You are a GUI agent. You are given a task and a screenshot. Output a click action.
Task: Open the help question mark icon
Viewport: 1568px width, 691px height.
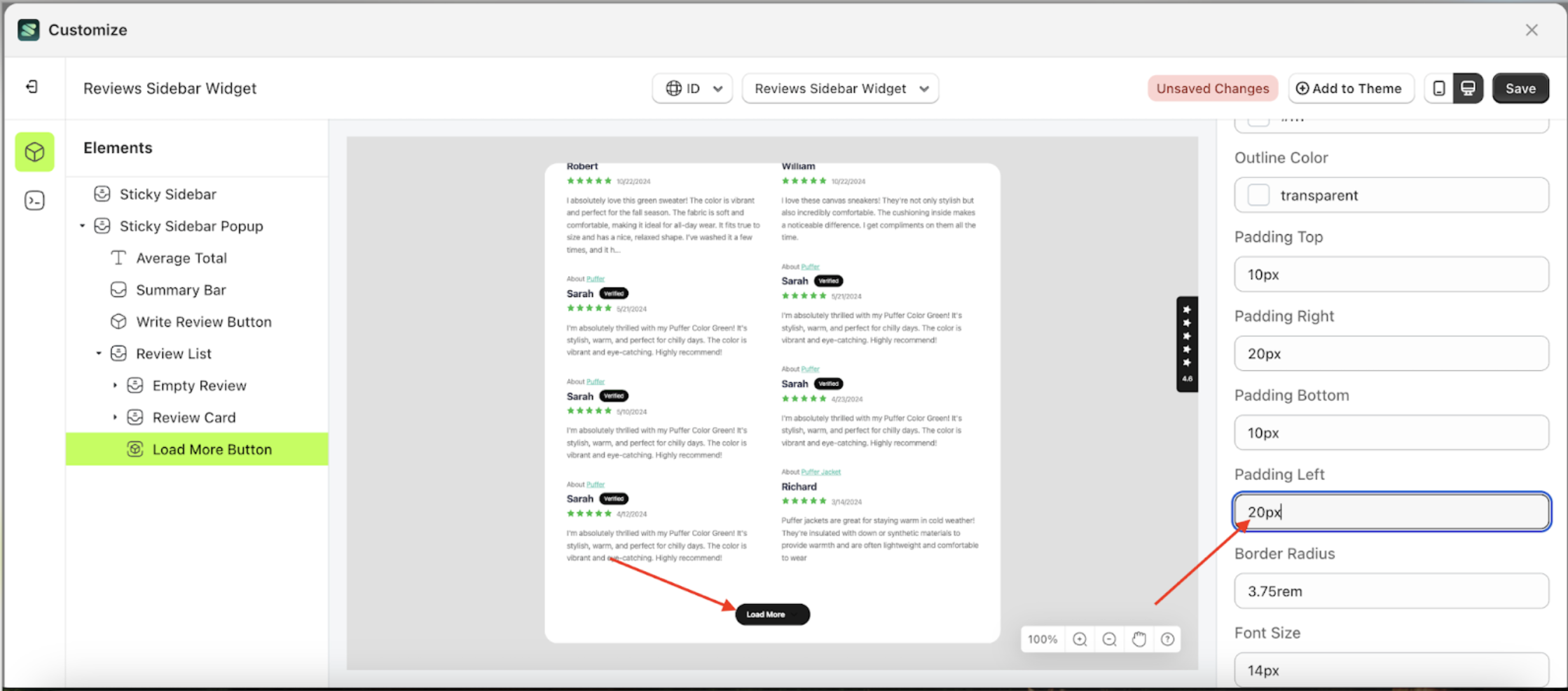click(1167, 638)
